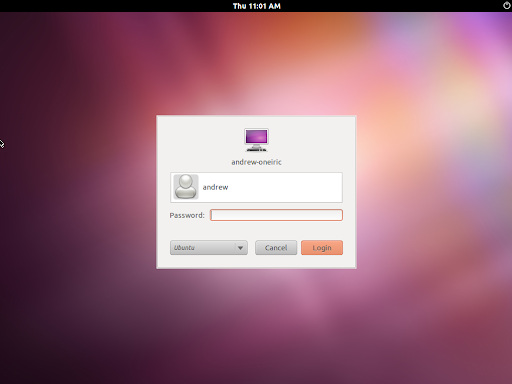Viewport: 512px width, 384px height.
Task: Click the Thu 11:01 AM clock
Action: (x=257, y=6)
